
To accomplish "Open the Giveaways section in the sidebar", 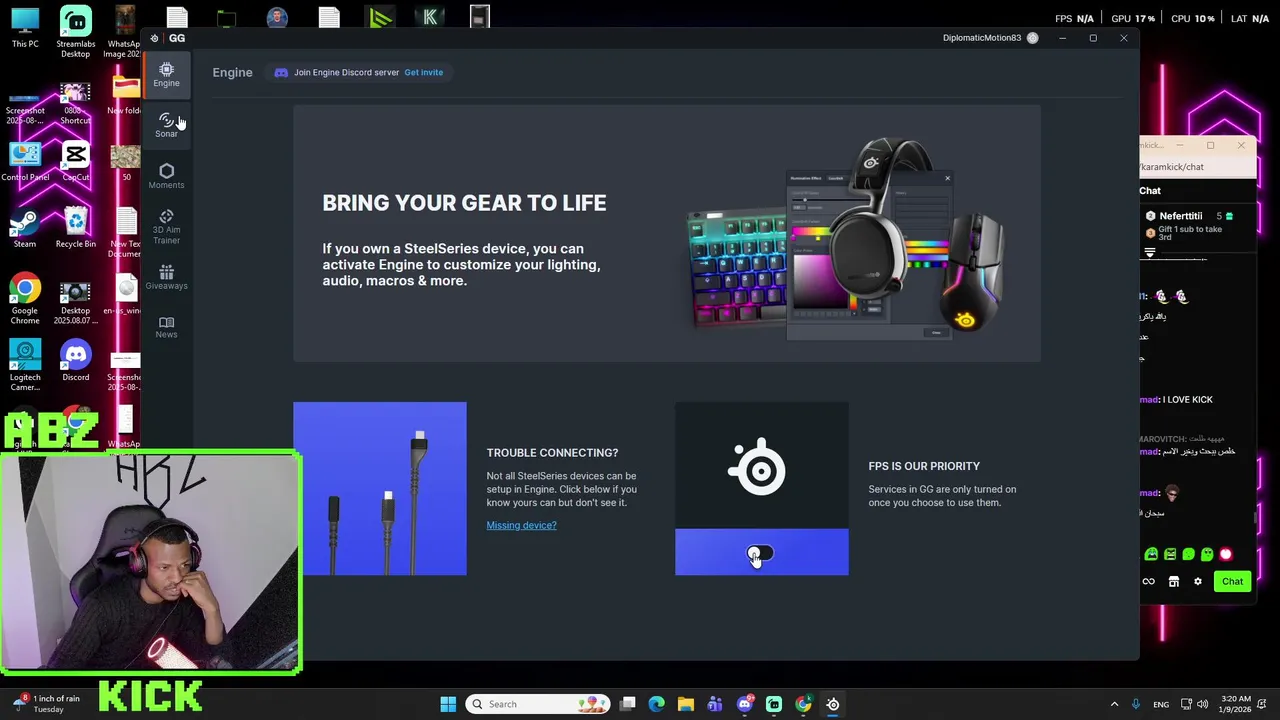I will (x=166, y=277).
